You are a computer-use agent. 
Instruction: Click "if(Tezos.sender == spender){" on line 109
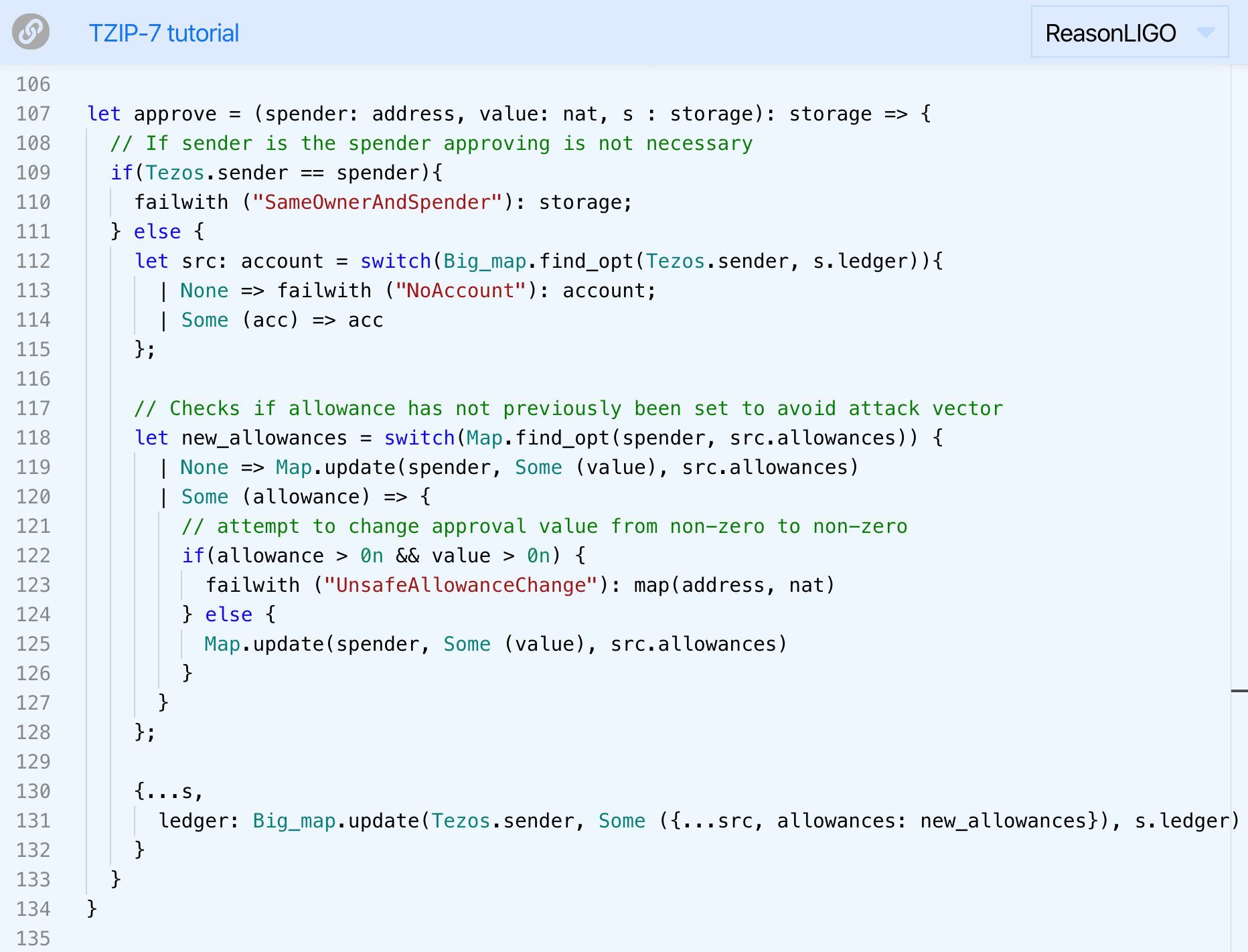click(277, 173)
